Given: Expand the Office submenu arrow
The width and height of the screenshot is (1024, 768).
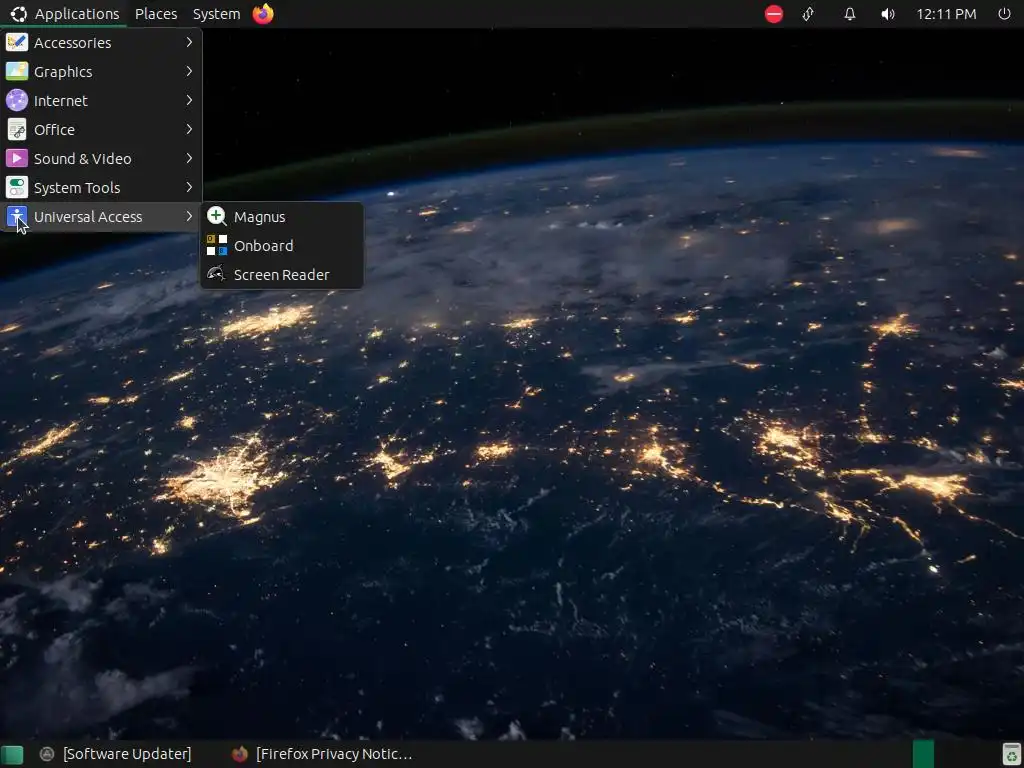Looking at the screenshot, I should [x=189, y=129].
